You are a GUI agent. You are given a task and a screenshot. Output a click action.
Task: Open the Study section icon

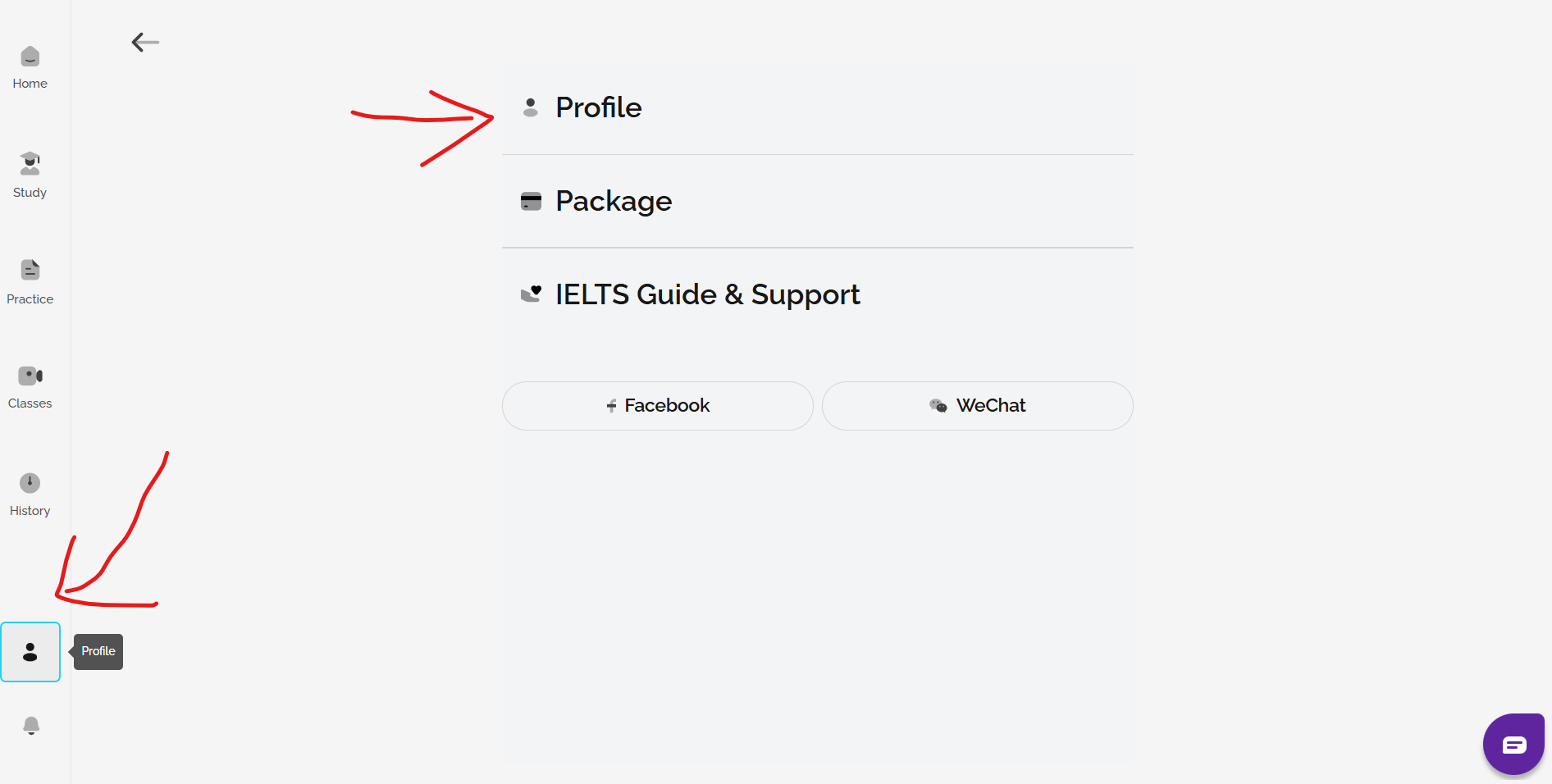[x=30, y=163]
